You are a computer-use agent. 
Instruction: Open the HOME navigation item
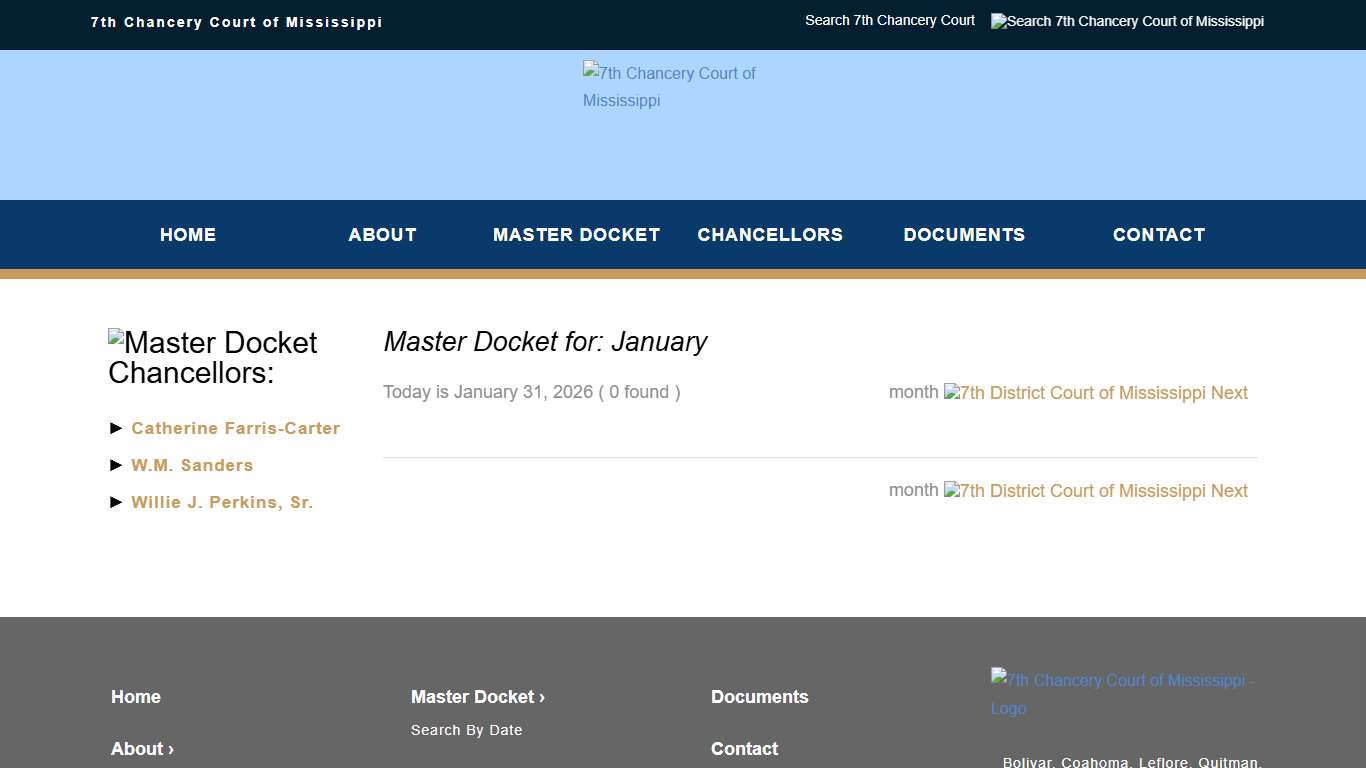click(188, 234)
